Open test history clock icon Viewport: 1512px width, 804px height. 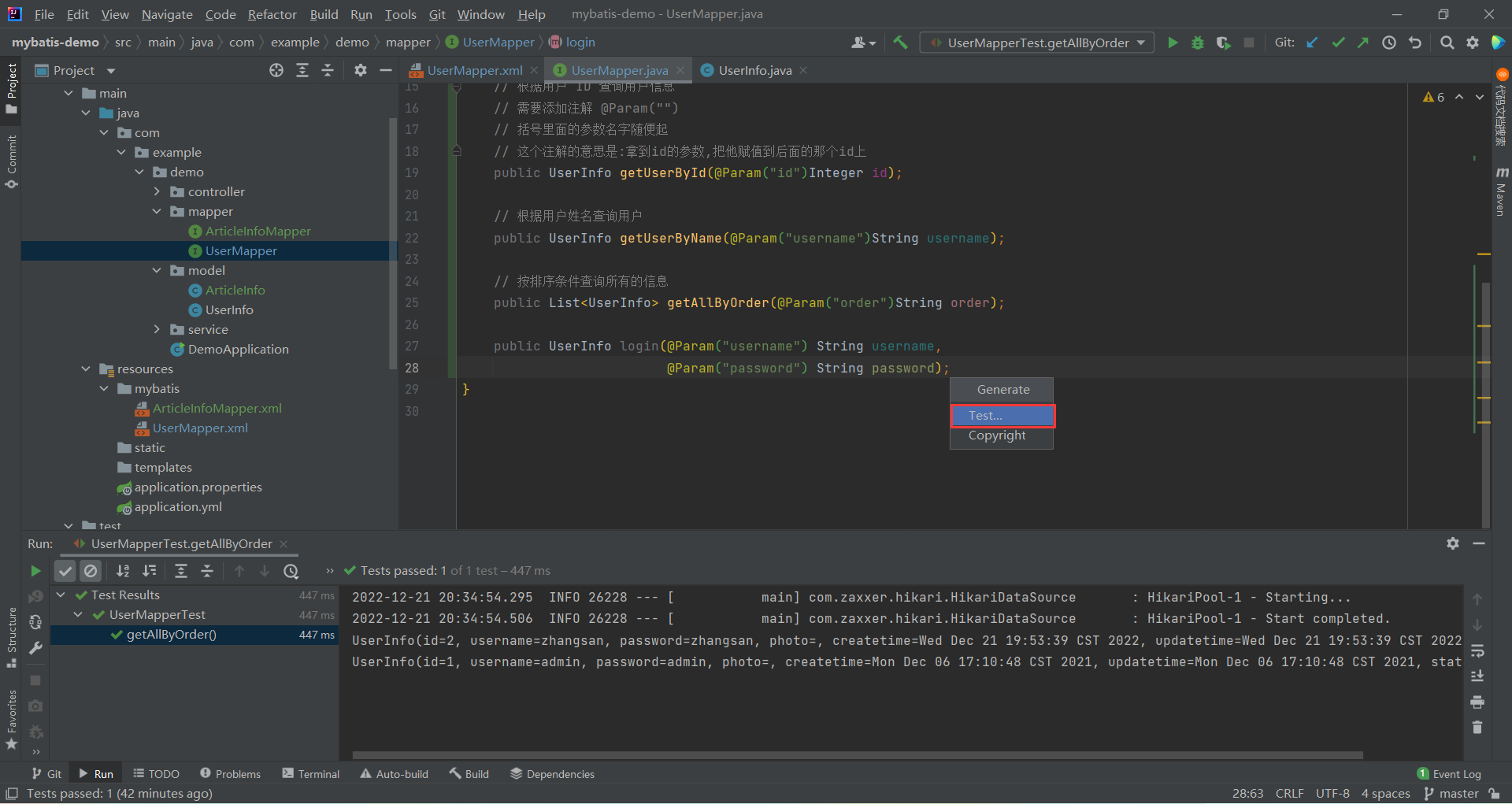click(291, 571)
